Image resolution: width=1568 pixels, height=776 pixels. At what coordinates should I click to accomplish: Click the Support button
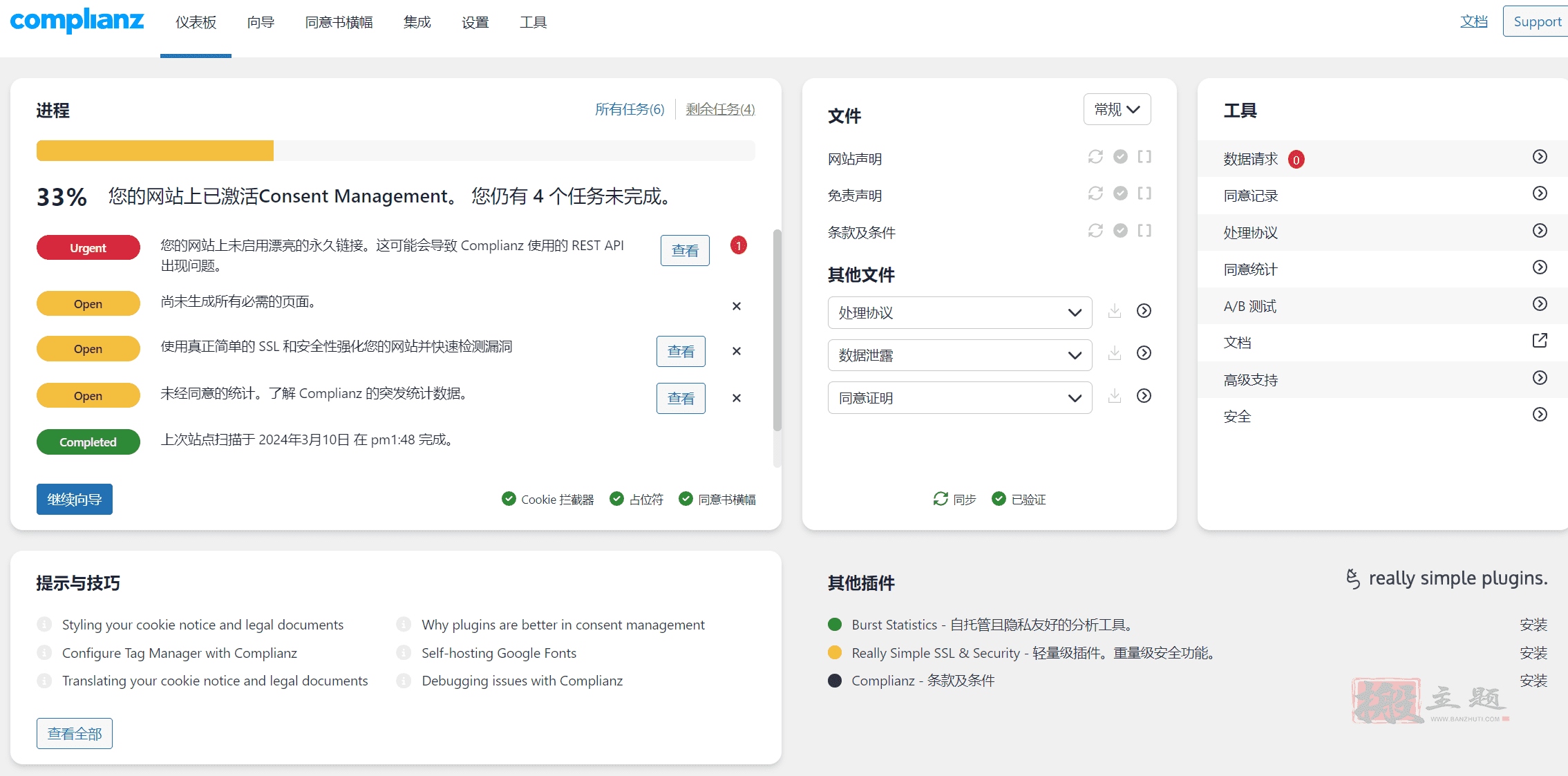1536,21
